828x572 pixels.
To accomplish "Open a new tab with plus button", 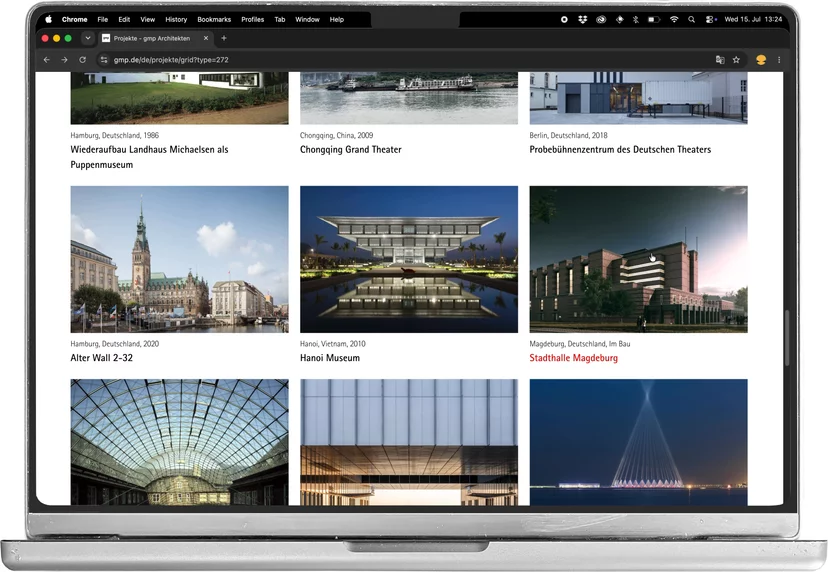I will [224, 38].
